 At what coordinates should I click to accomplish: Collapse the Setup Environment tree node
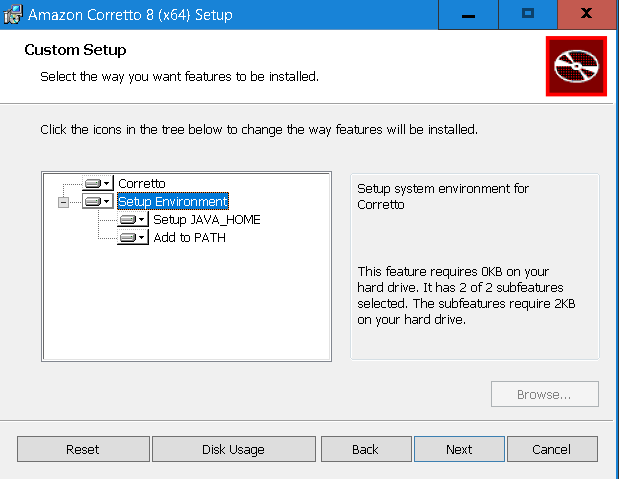(x=64, y=202)
